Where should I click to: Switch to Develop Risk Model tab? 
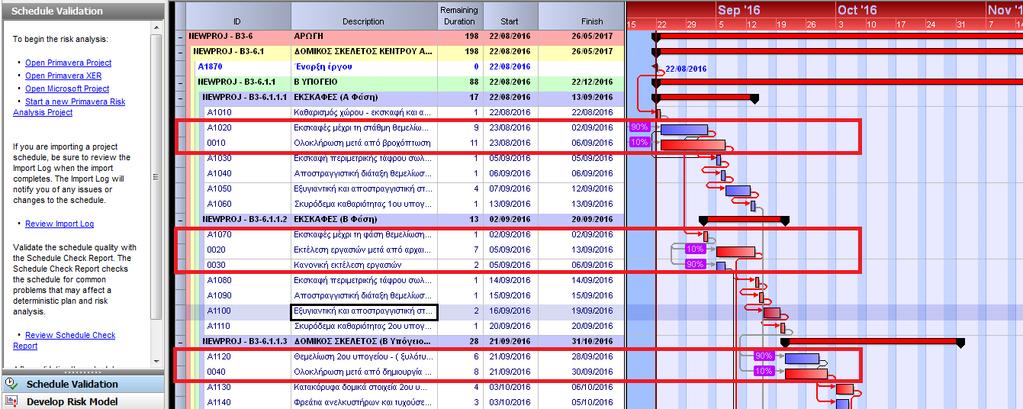(82, 401)
